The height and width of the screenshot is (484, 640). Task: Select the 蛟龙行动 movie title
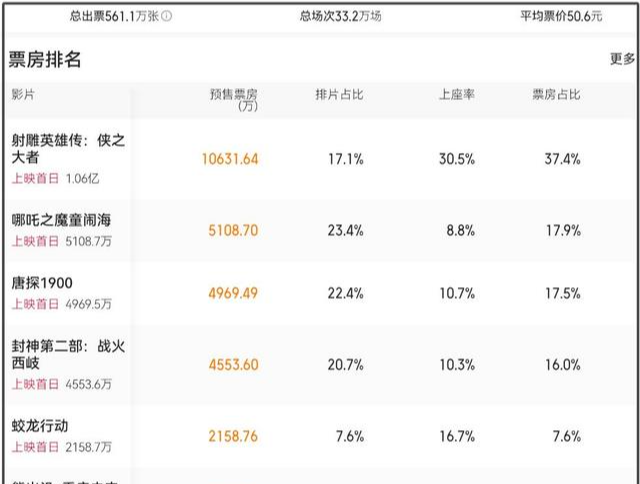[40, 425]
